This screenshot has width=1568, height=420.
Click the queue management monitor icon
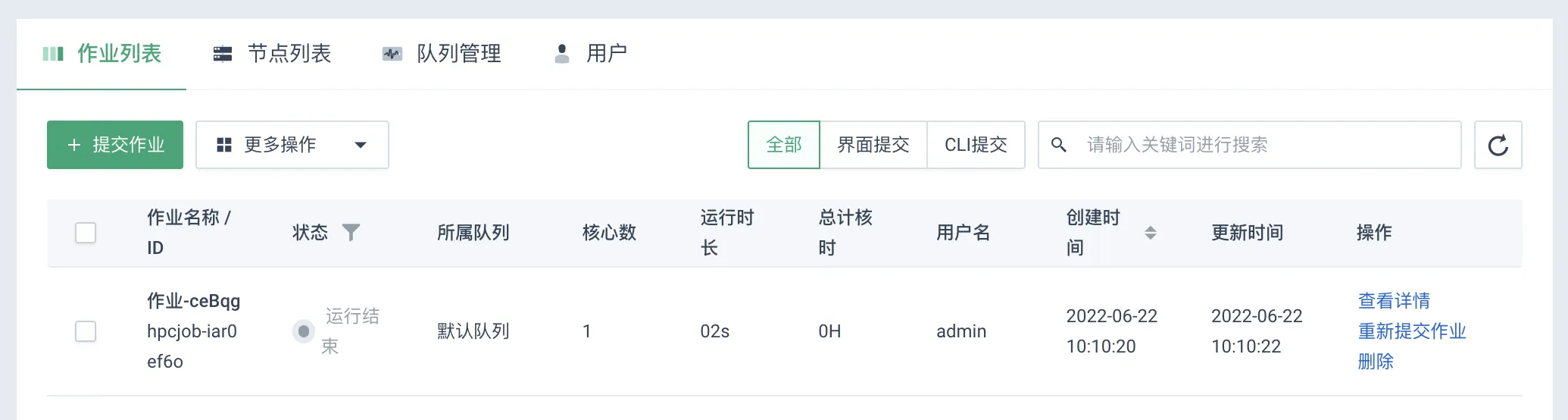click(x=392, y=54)
